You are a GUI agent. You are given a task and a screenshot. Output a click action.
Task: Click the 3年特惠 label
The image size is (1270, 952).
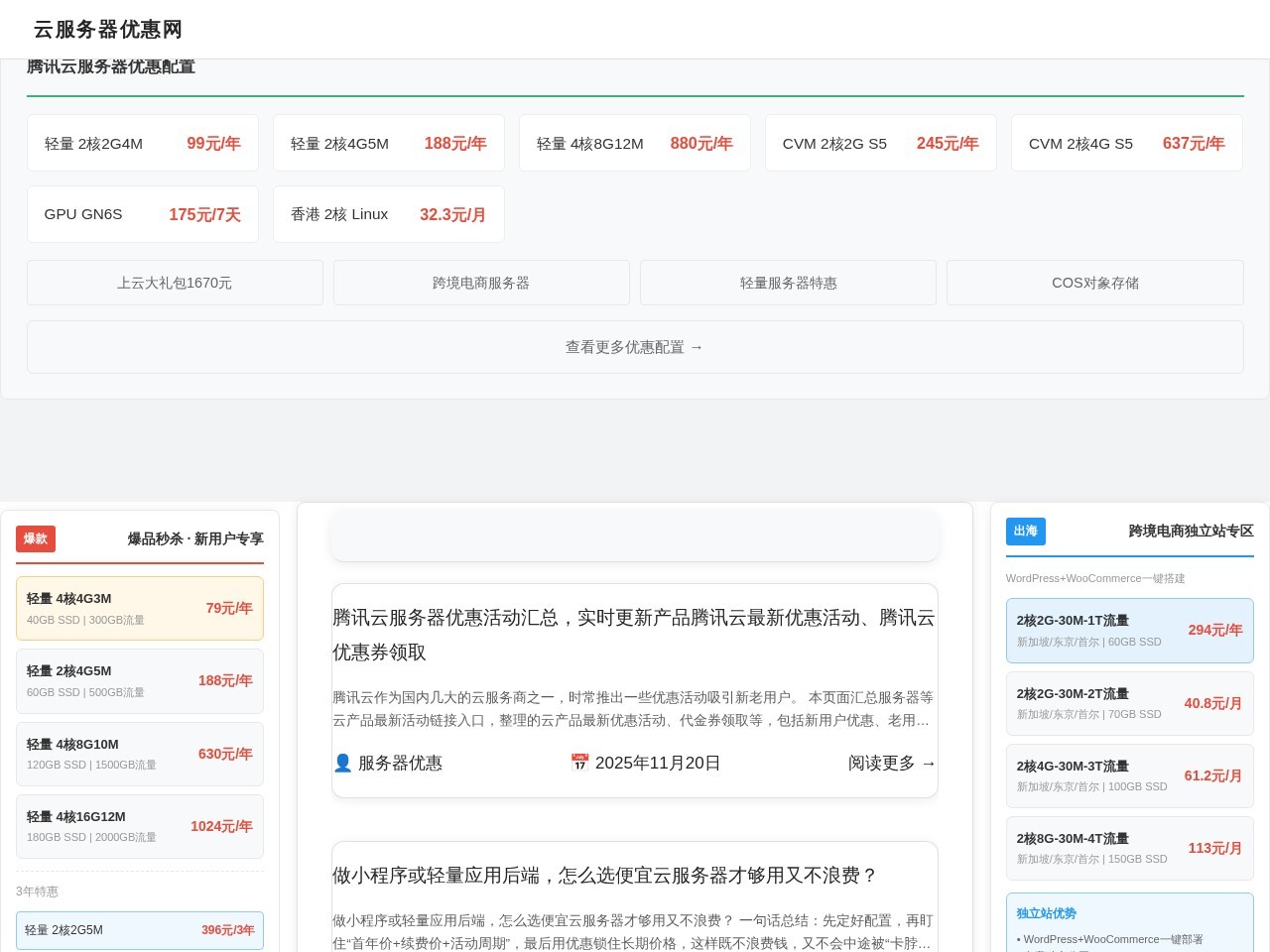pyautogui.click(x=37, y=892)
